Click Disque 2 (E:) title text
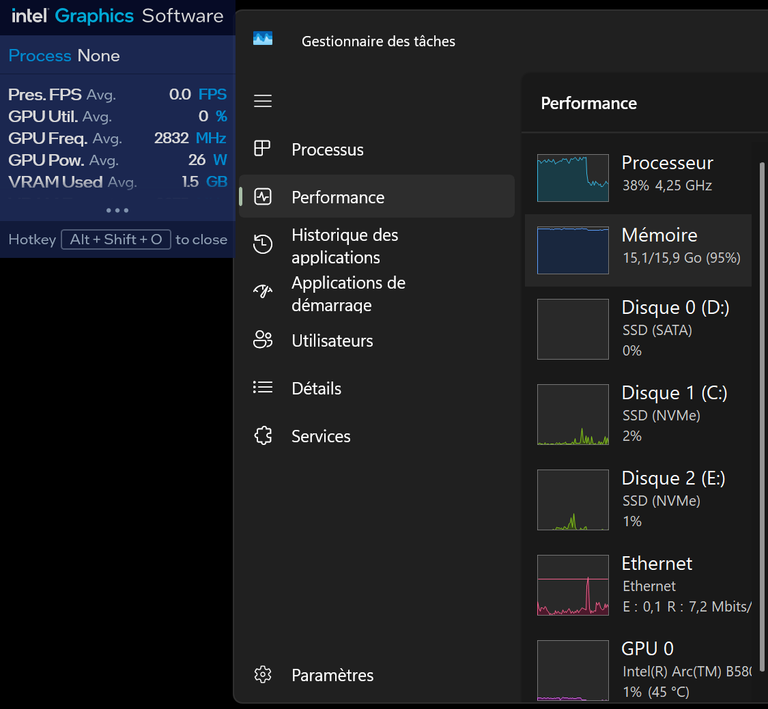 pyautogui.click(x=673, y=478)
